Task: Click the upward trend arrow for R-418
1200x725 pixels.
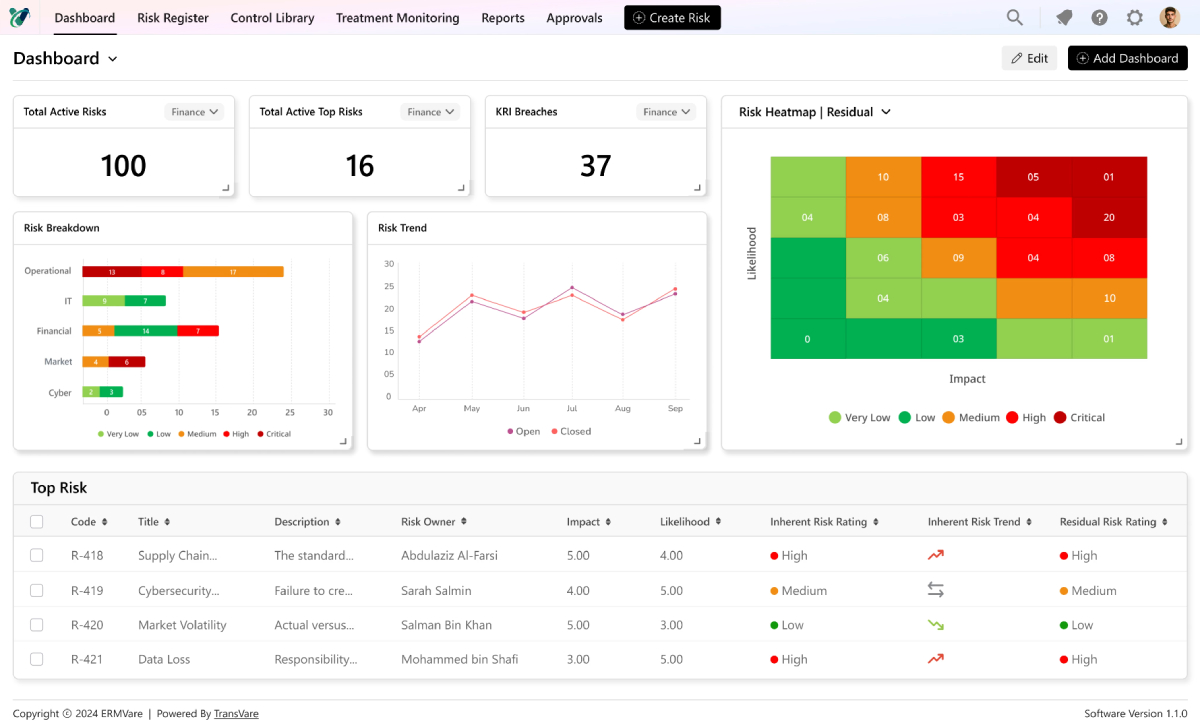Action: pos(936,555)
